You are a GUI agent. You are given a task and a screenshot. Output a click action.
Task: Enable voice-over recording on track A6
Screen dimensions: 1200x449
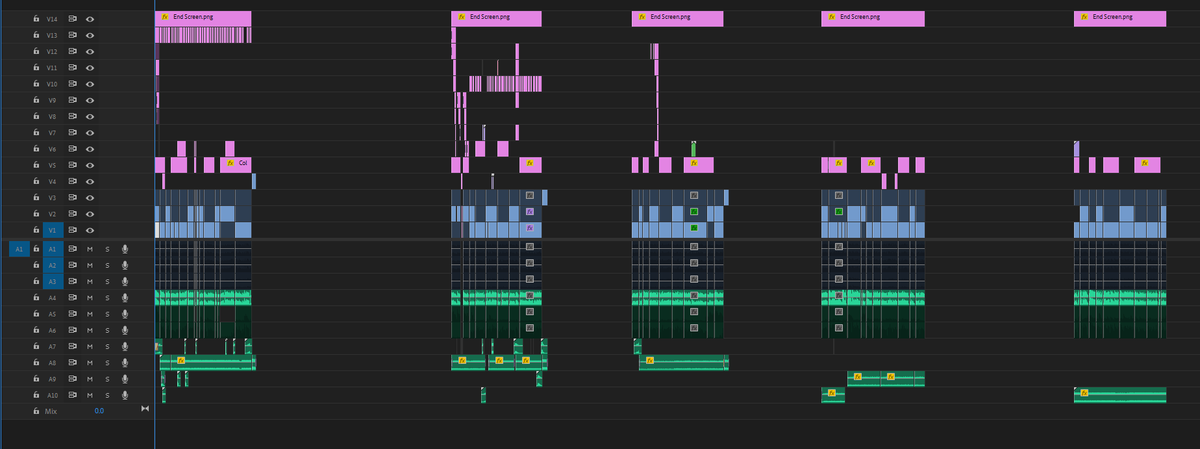(x=125, y=330)
